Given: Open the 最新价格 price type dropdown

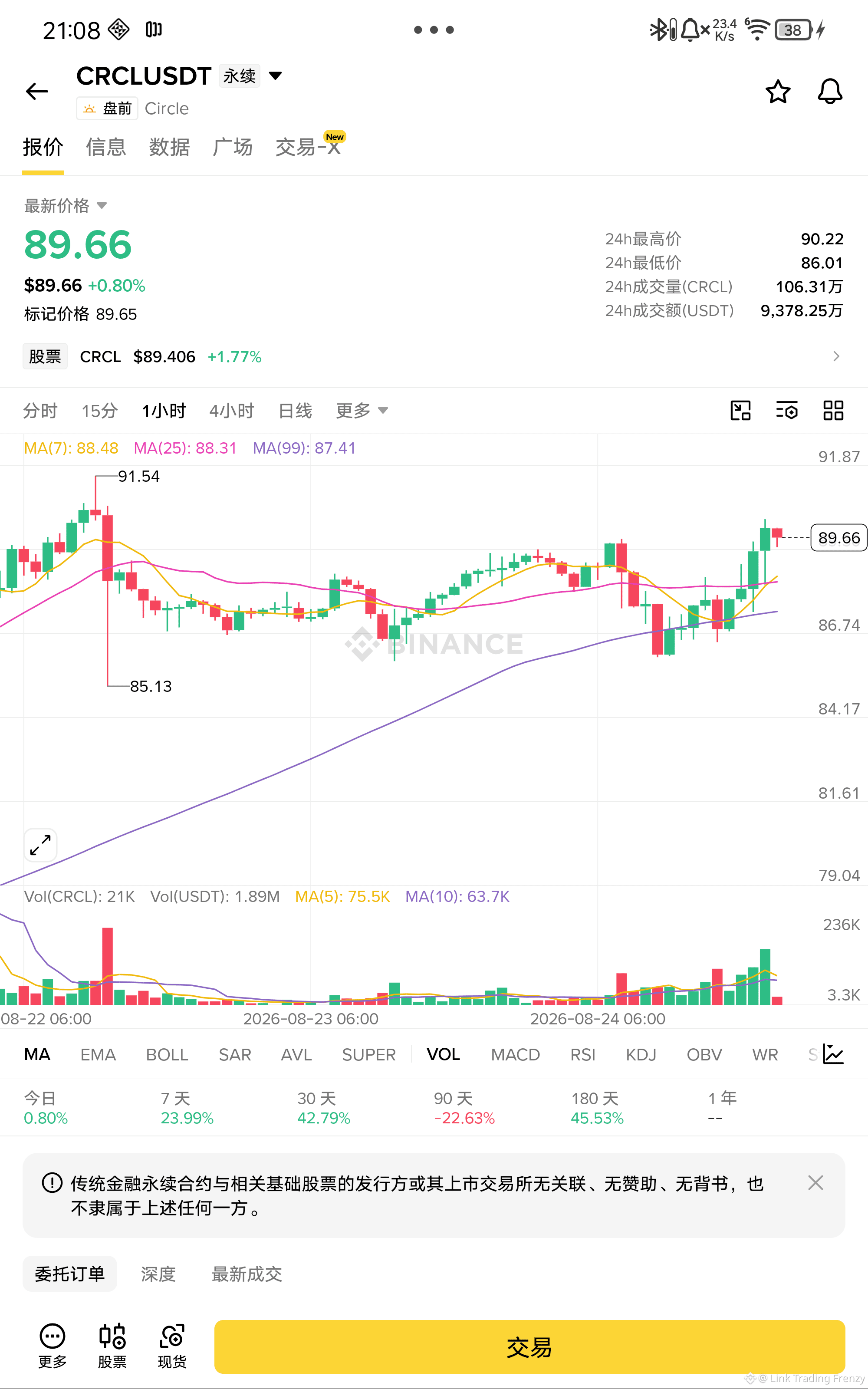Looking at the screenshot, I should pyautogui.click(x=102, y=205).
